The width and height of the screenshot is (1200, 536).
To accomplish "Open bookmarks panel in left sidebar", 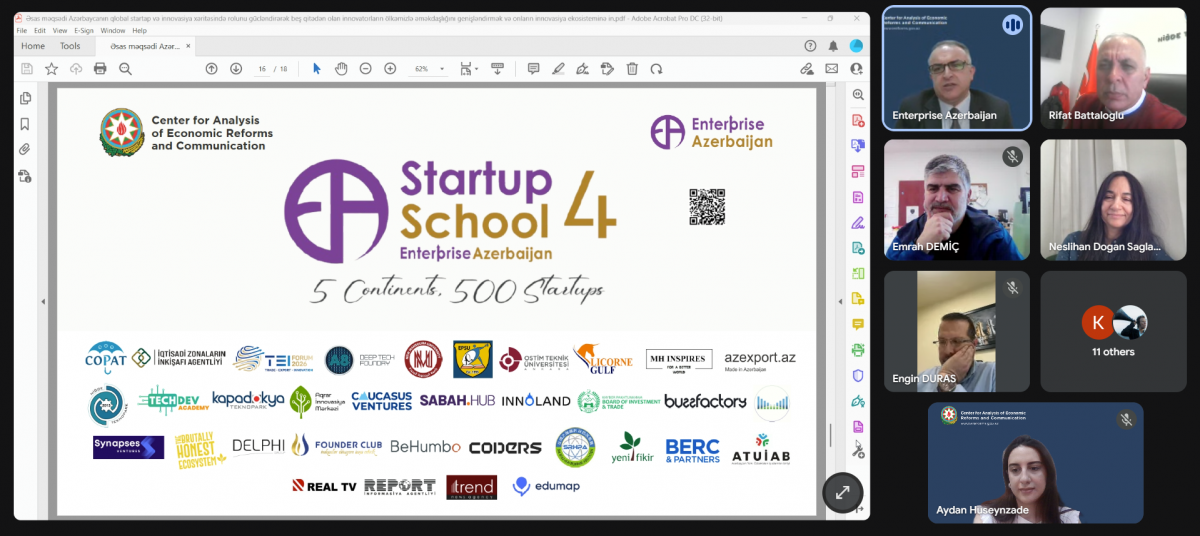I will click(25, 124).
